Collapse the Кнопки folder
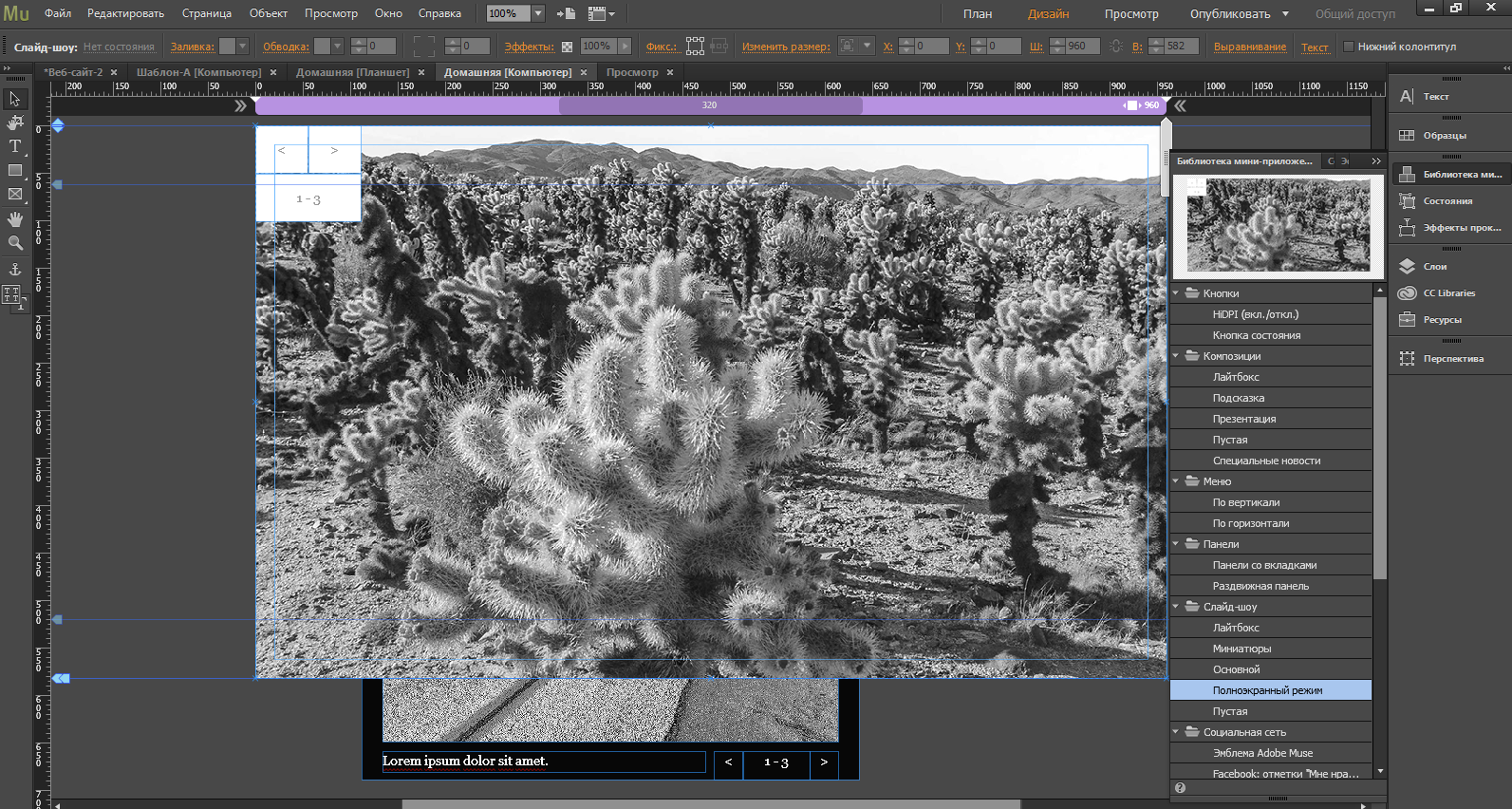This screenshot has width=1512, height=809. pos(1176,293)
